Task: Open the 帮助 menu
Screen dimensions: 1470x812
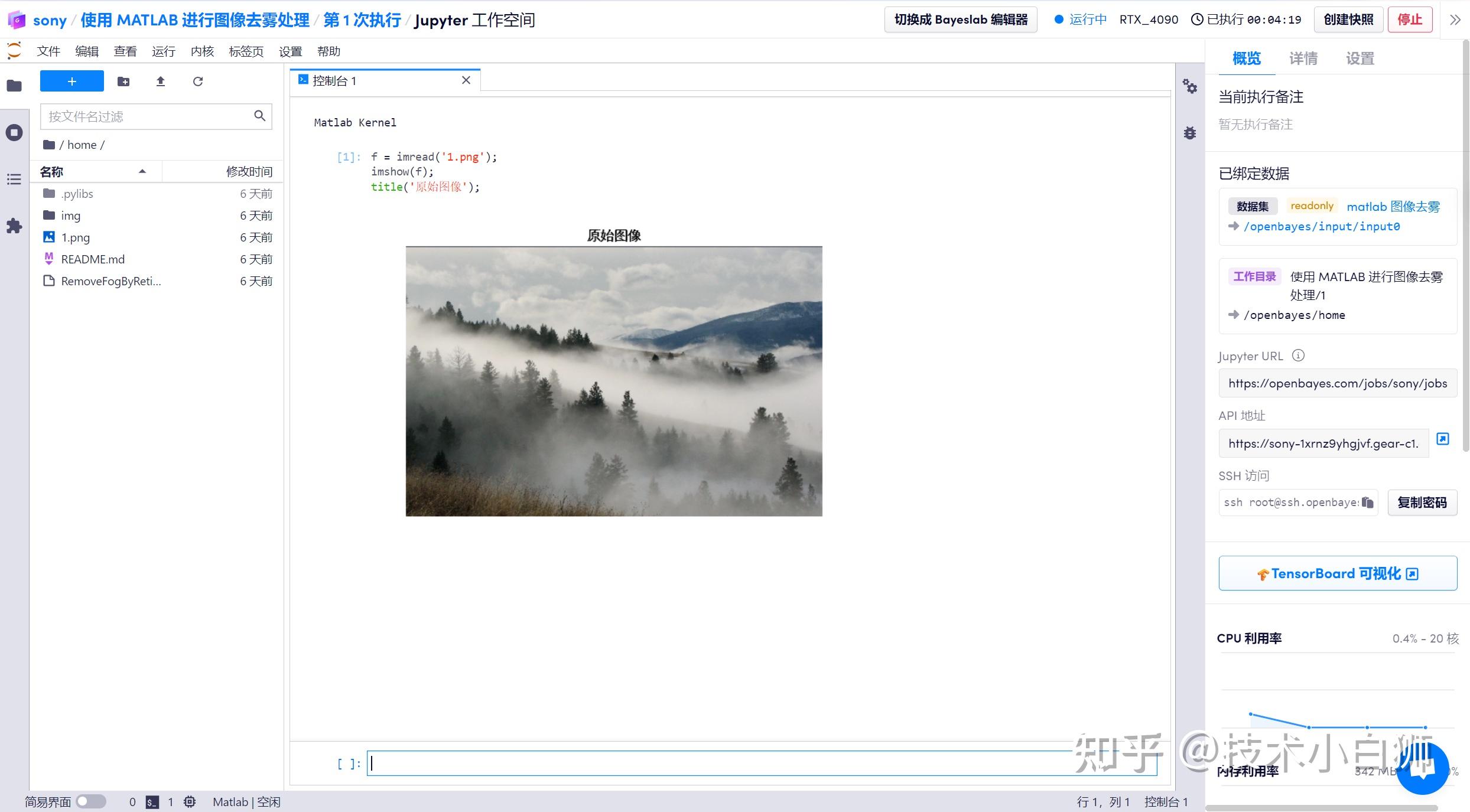Action: 329,51
